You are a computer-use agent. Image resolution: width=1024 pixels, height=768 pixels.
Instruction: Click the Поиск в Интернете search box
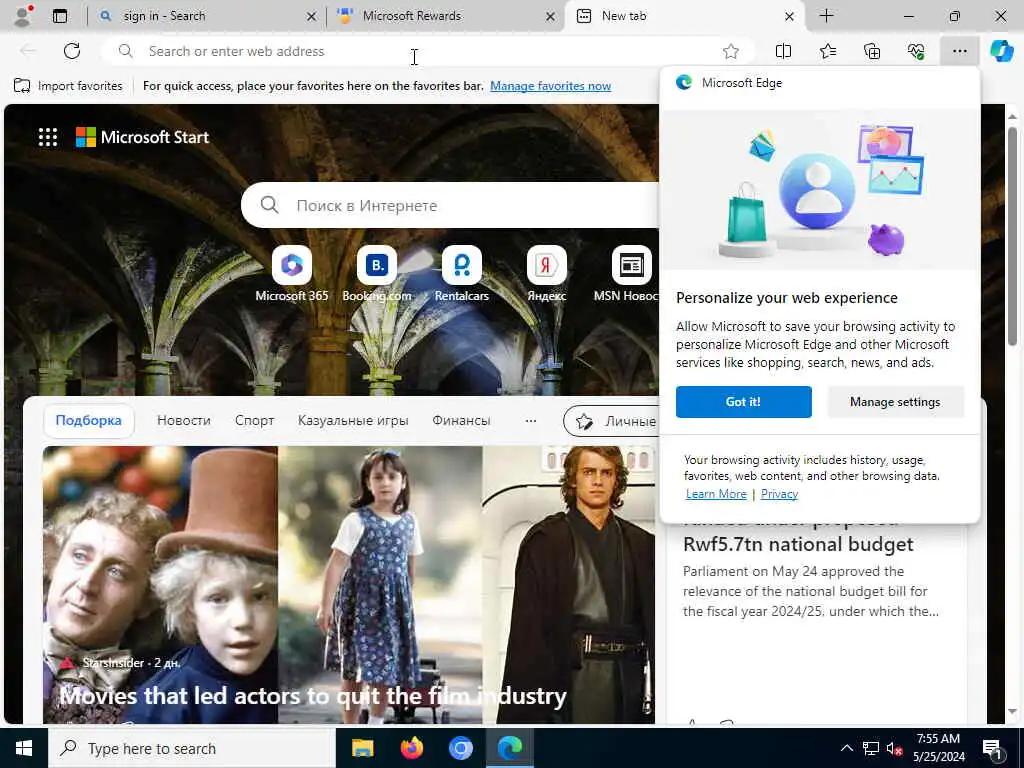[450, 205]
